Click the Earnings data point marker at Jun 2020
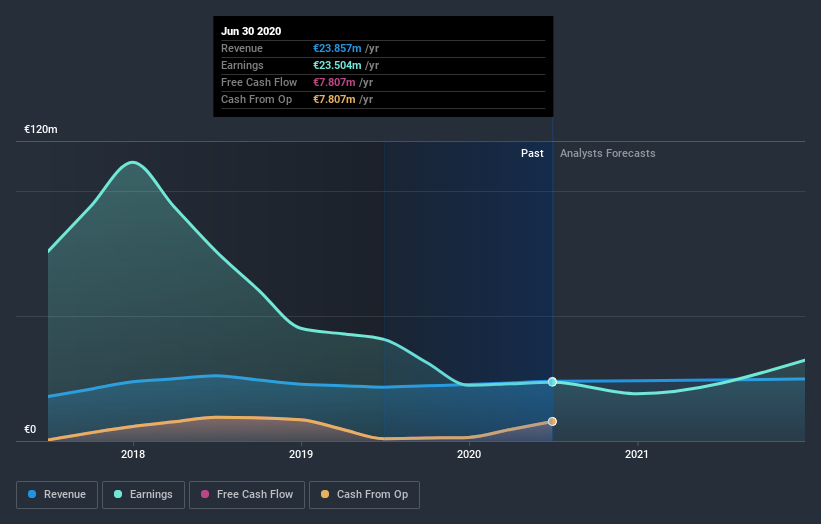The image size is (821, 524). click(552, 382)
